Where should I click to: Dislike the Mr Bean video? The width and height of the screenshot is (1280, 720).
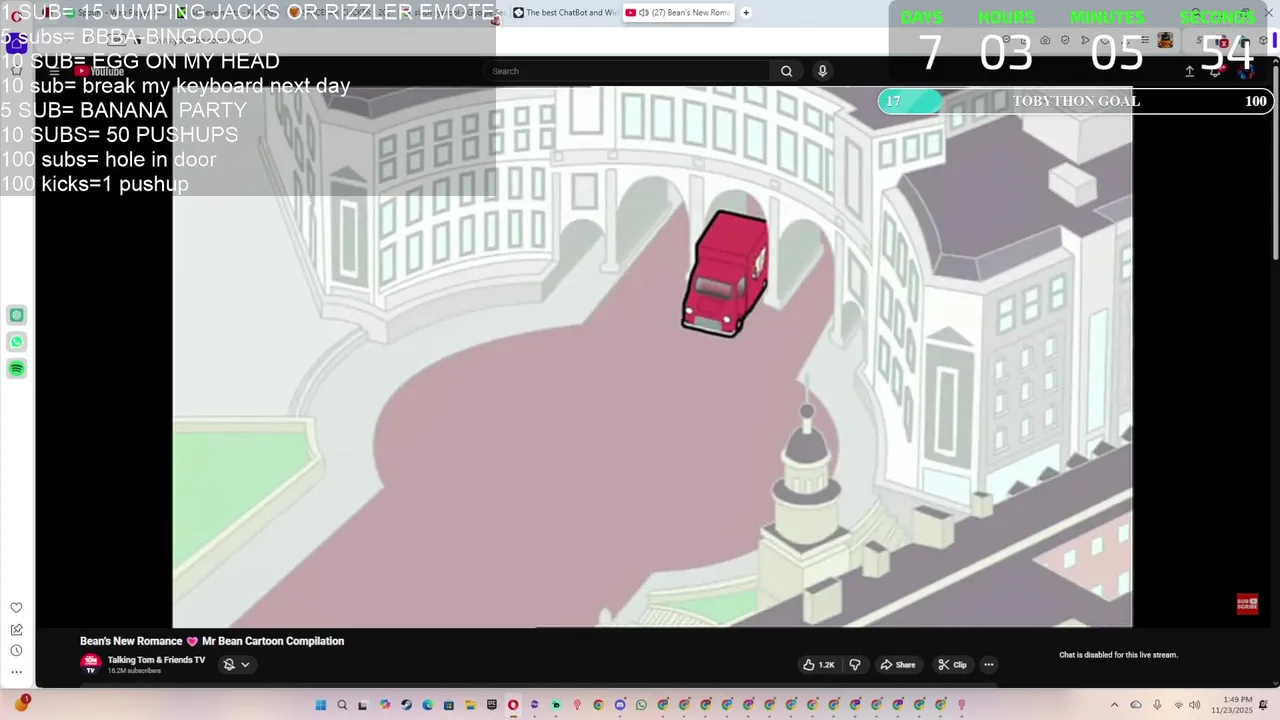[855, 665]
